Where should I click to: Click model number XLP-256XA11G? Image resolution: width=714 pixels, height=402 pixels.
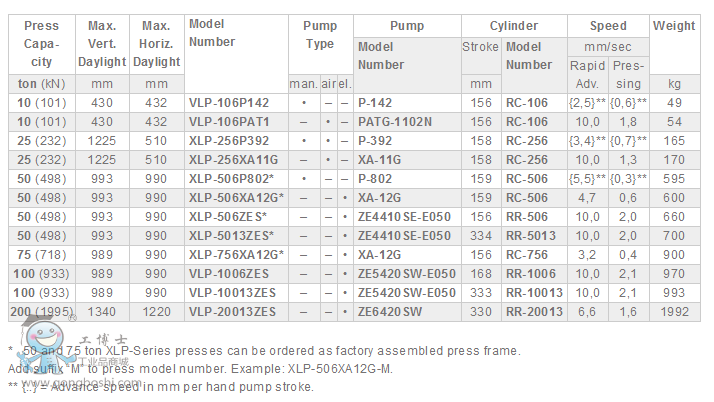(x=232, y=159)
